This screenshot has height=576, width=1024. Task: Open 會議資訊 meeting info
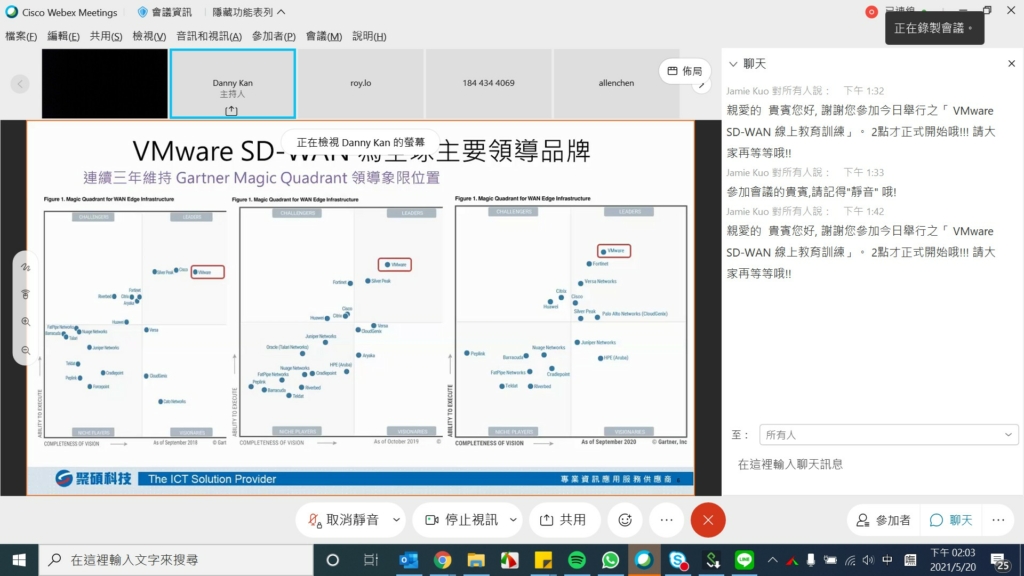point(165,12)
